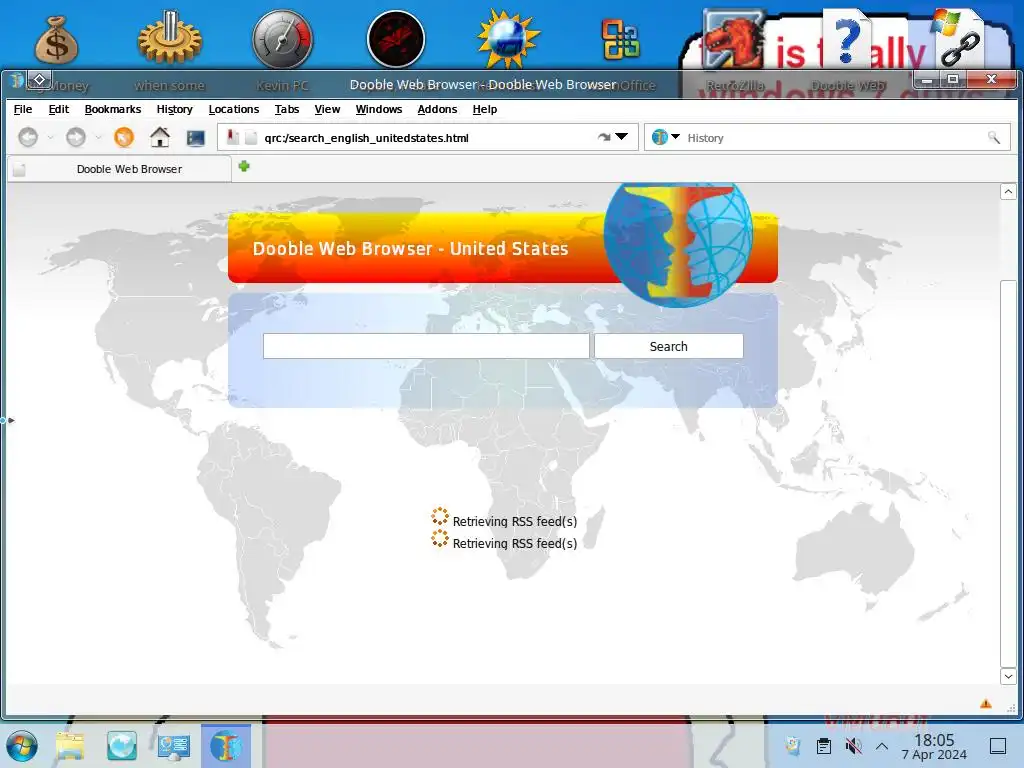Click the Back navigation arrow button
The width and height of the screenshot is (1024, 768).
click(27, 137)
